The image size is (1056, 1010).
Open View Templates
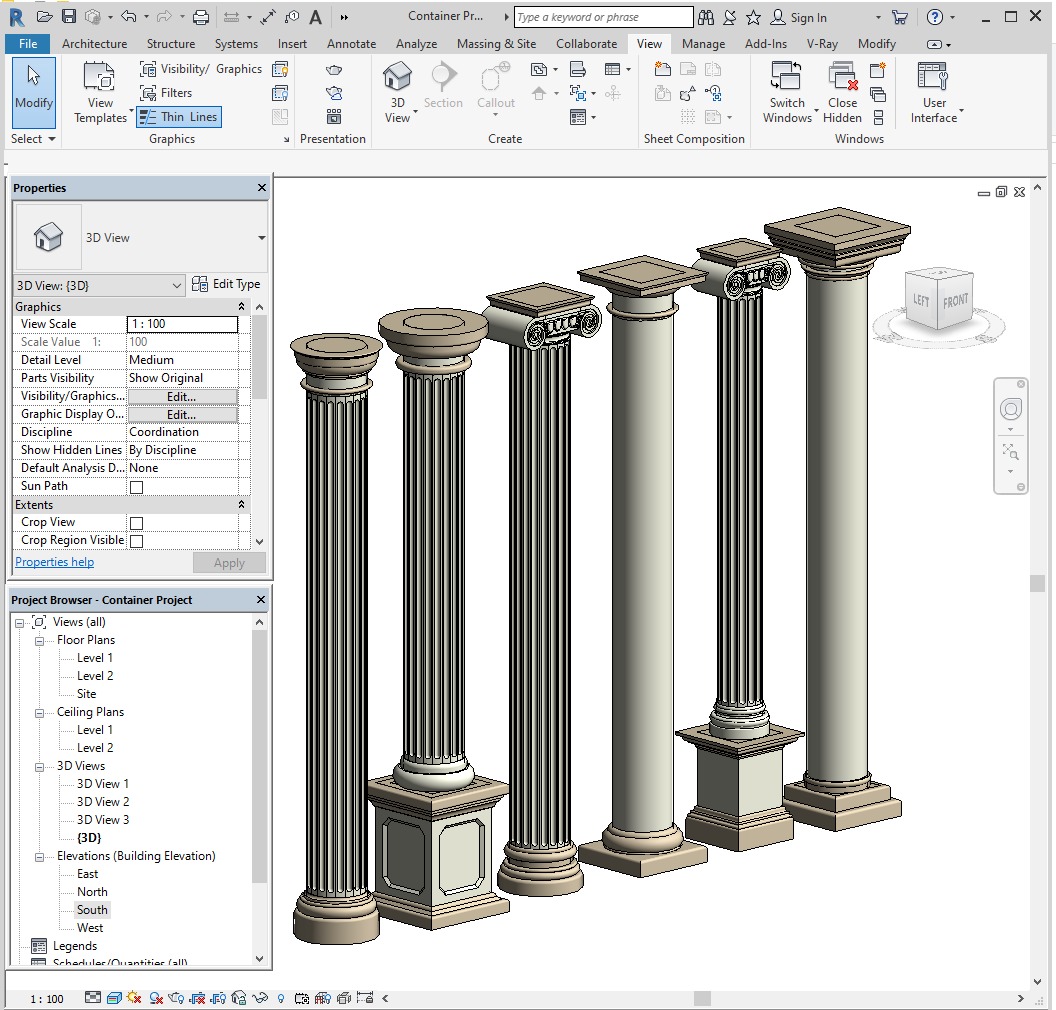pos(100,92)
